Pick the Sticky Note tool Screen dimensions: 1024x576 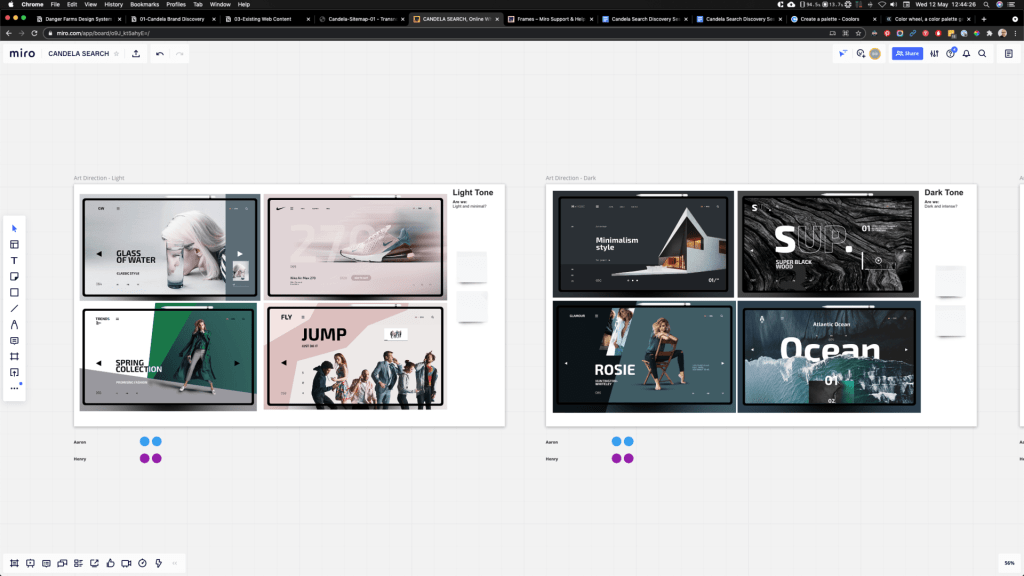(14, 276)
